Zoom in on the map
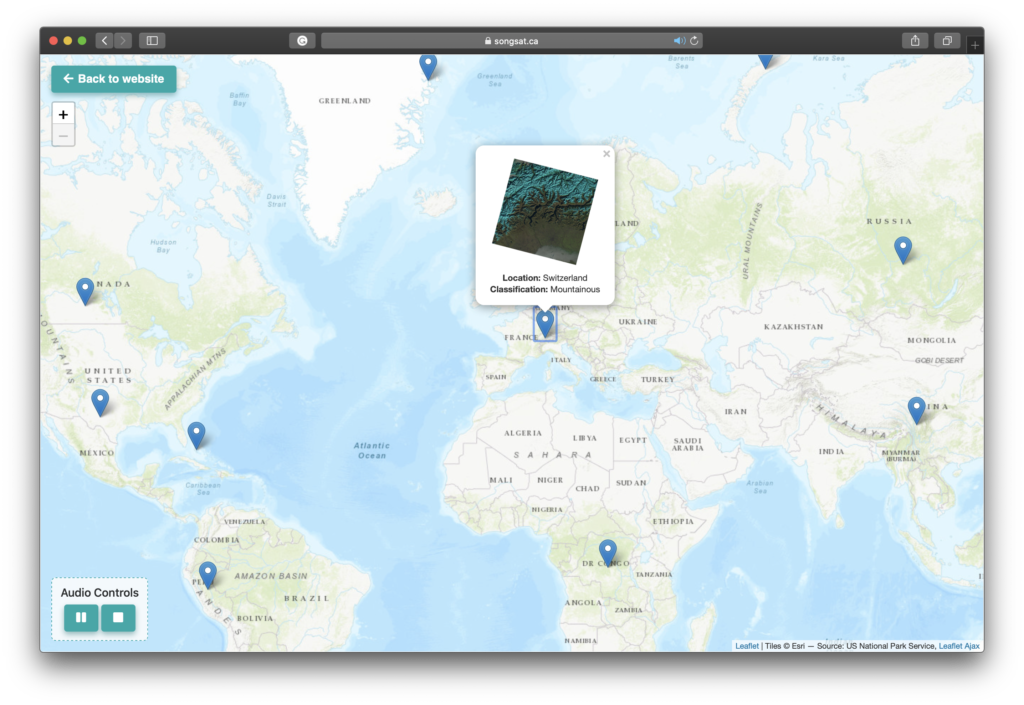 [63, 115]
